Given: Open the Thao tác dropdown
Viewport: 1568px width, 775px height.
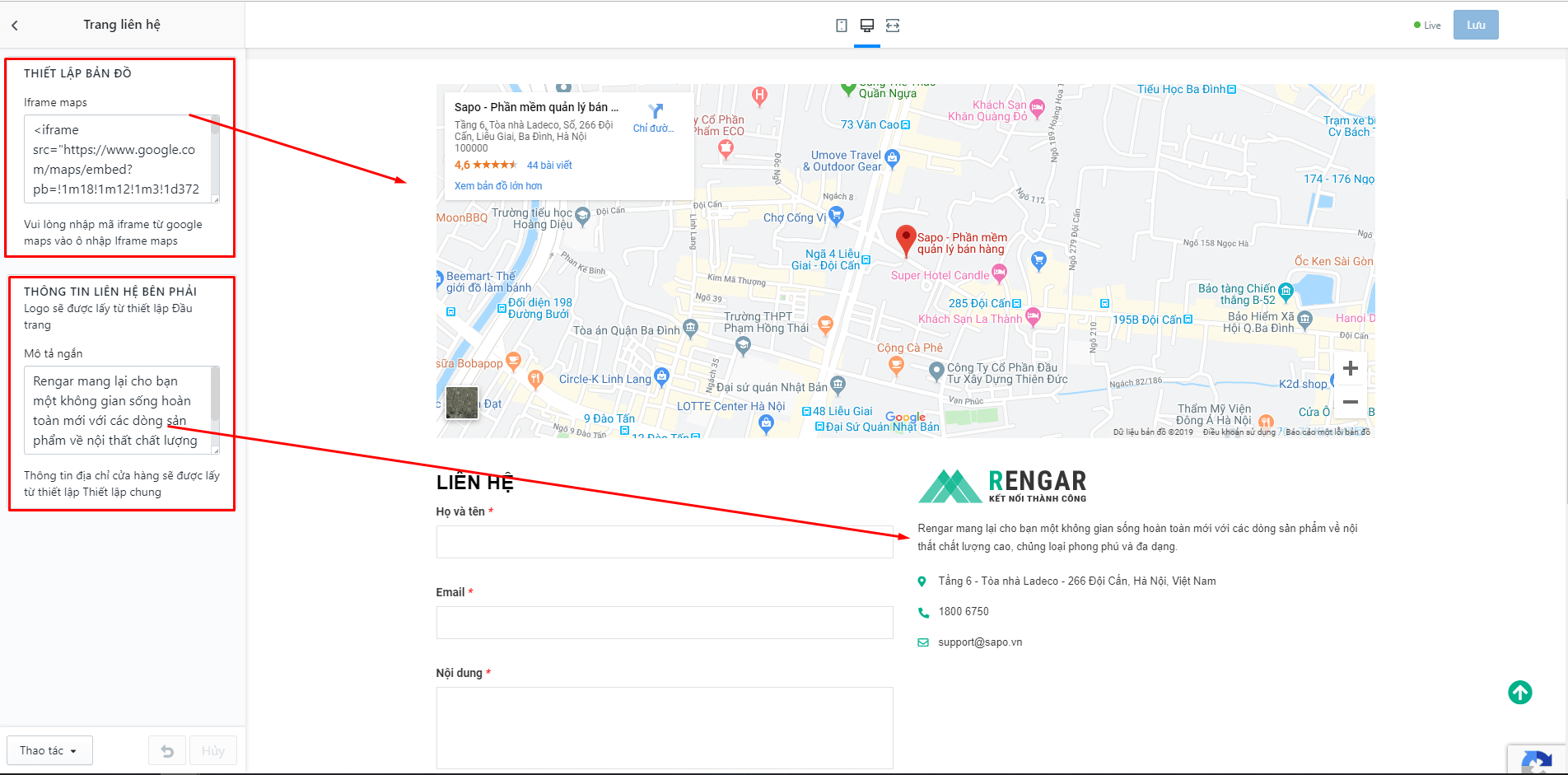Looking at the screenshot, I should (49, 751).
